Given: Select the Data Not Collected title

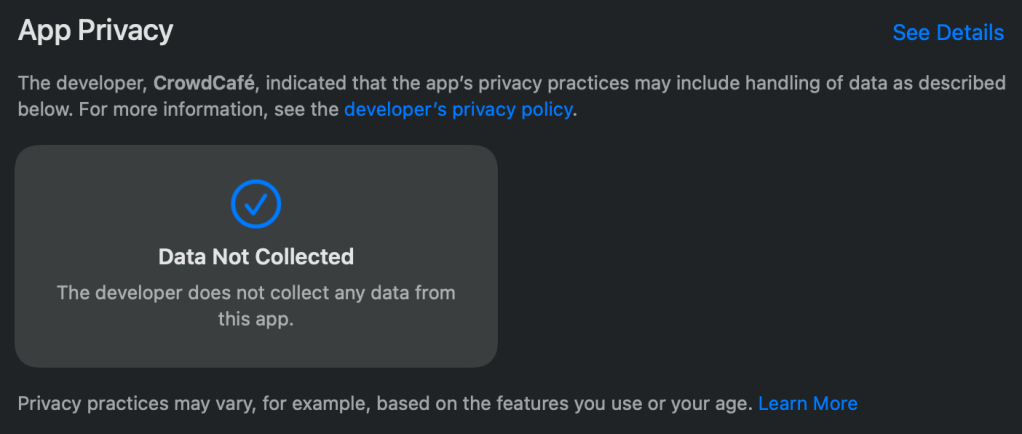Looking at the screenshot, I should point(256,257).
